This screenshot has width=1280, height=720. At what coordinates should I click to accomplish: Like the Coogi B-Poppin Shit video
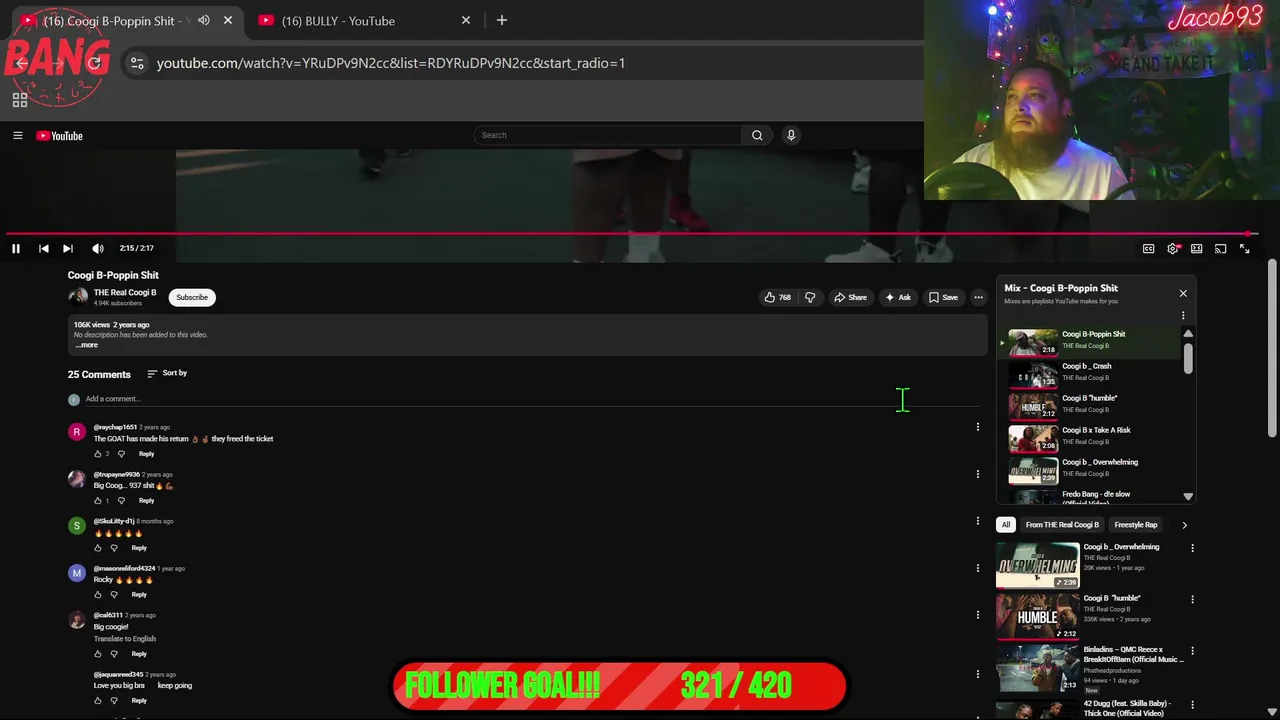(x=778, y=297)
